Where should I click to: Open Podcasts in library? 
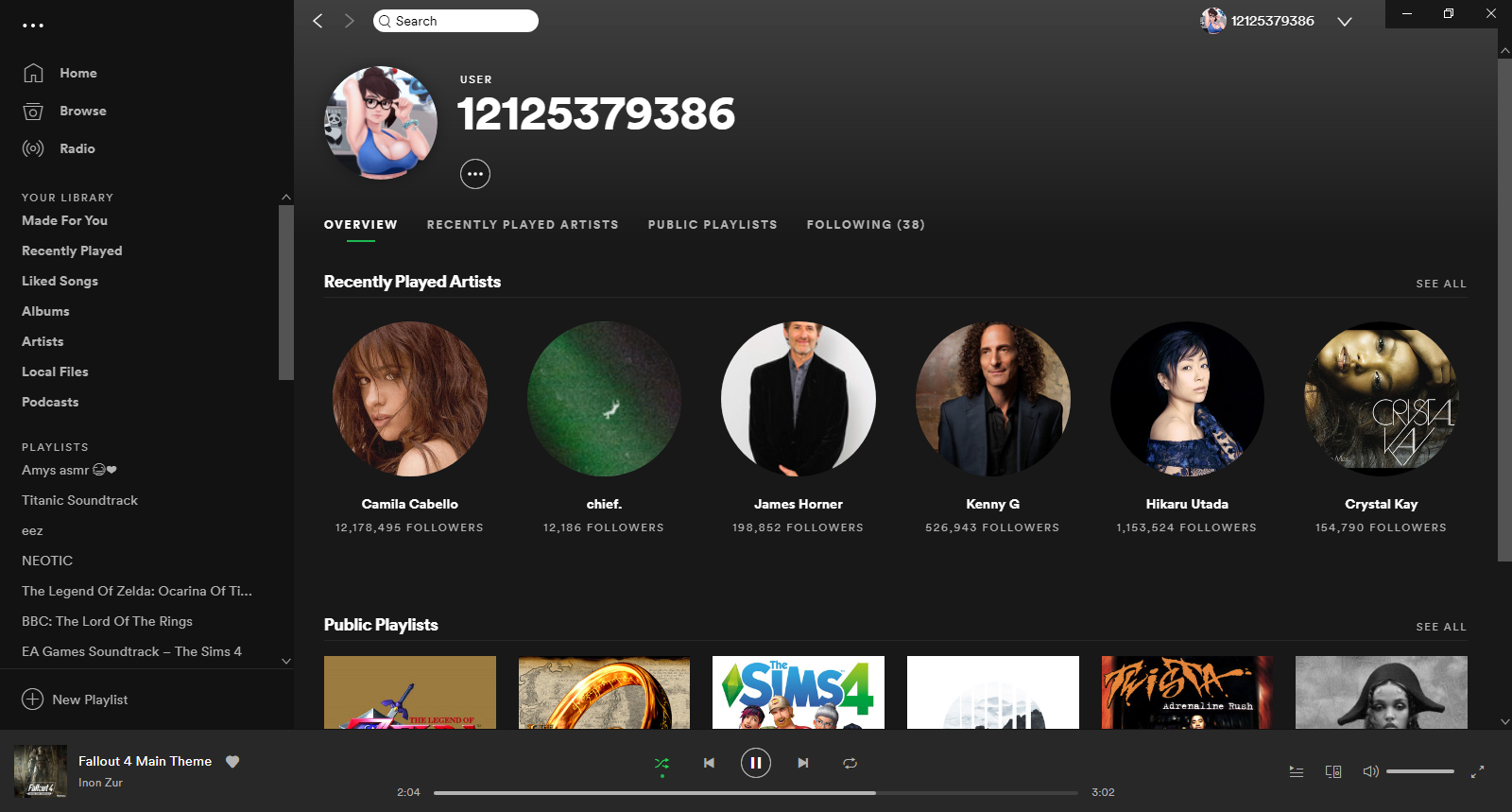coord(50,402)
